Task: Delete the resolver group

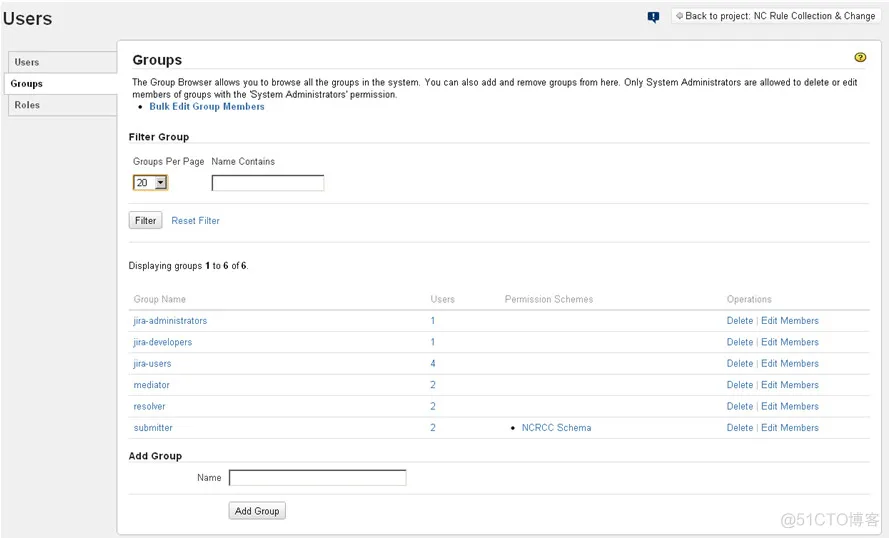Action: click(740, 406)
